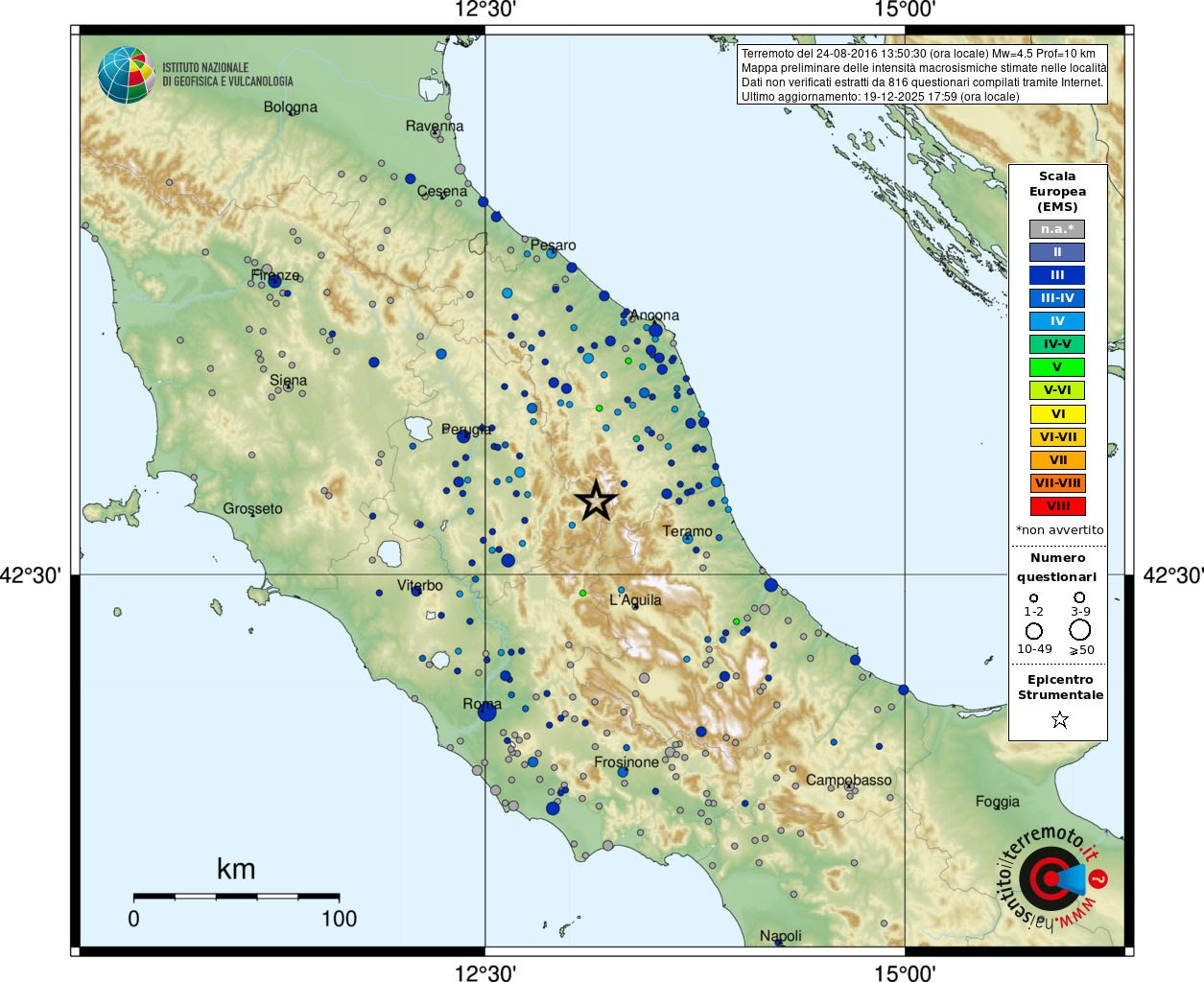The image size is (1204, 982).
Task: Select the intensity II legend swatch
Action: pos(1057,252)
